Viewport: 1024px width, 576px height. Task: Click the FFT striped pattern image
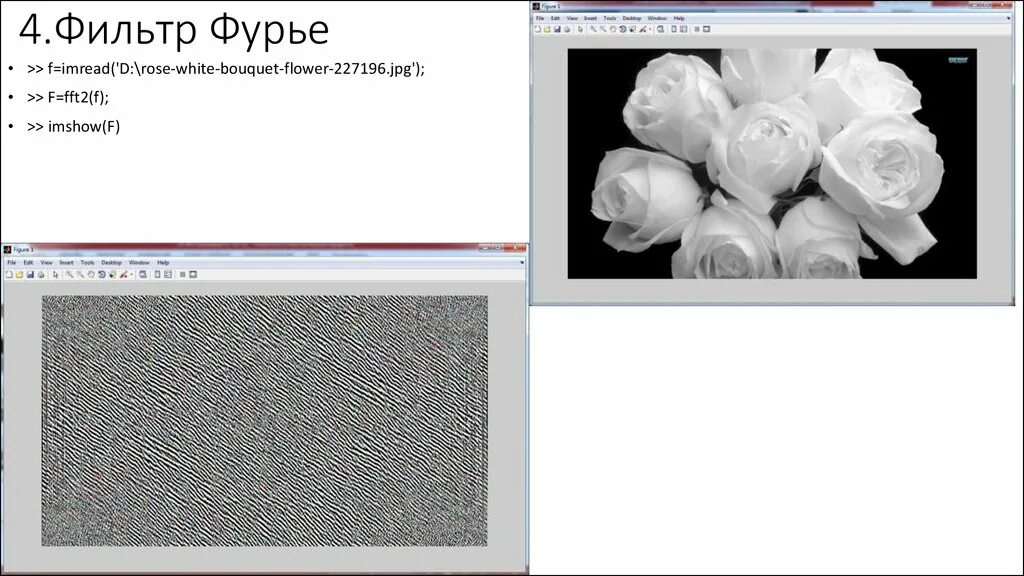[264, 421]
